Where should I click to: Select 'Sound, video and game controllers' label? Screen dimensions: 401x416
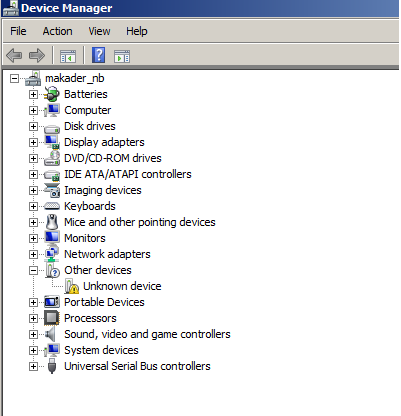(147, 334)
